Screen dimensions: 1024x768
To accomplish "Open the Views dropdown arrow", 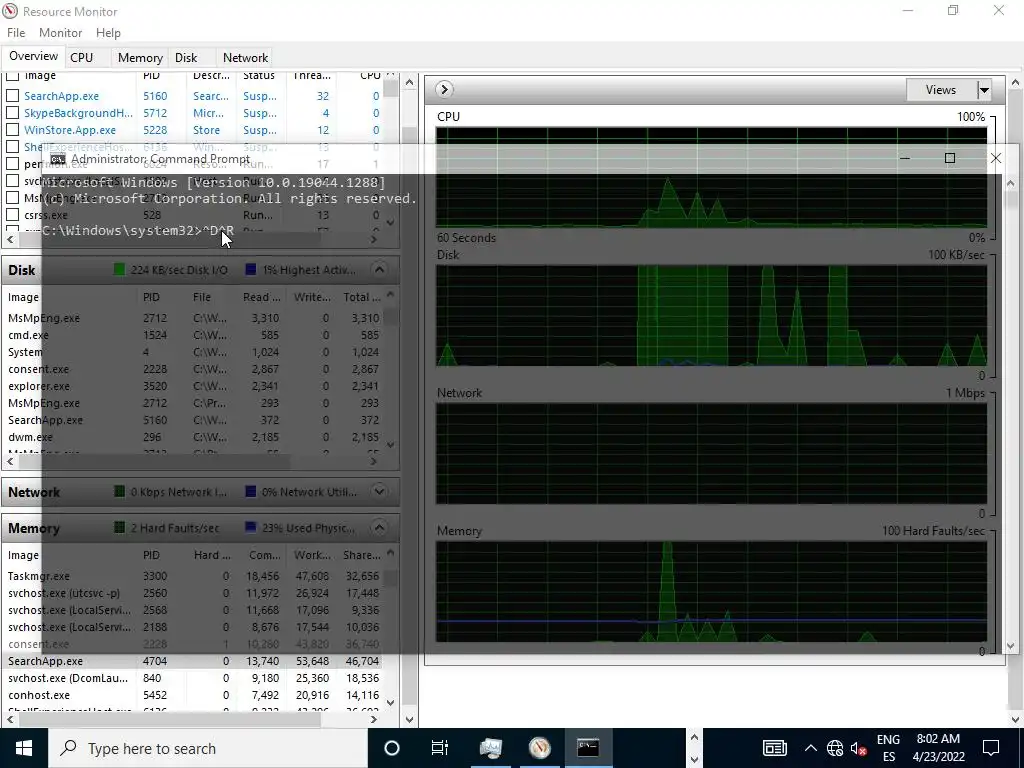I will [x=984, y=90].
